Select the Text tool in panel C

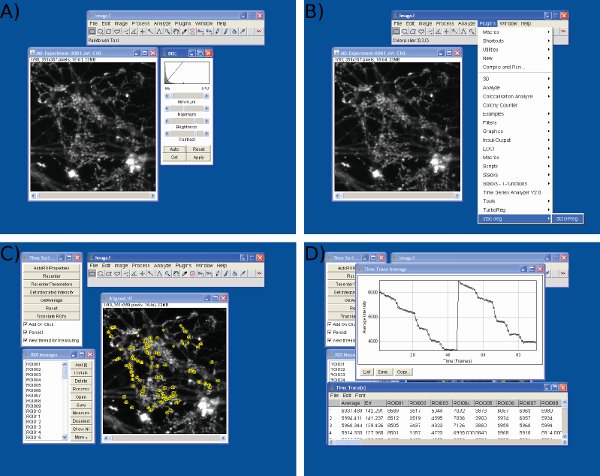click(159, 274)
